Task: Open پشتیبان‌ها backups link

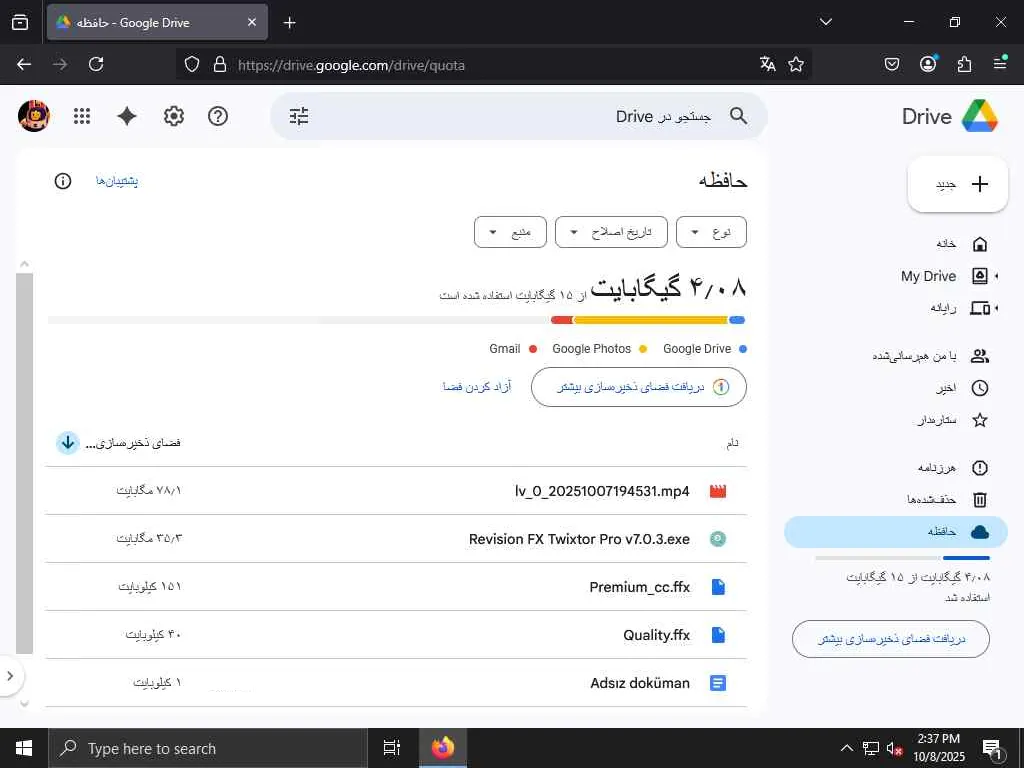Action: (x=117, y=181)
